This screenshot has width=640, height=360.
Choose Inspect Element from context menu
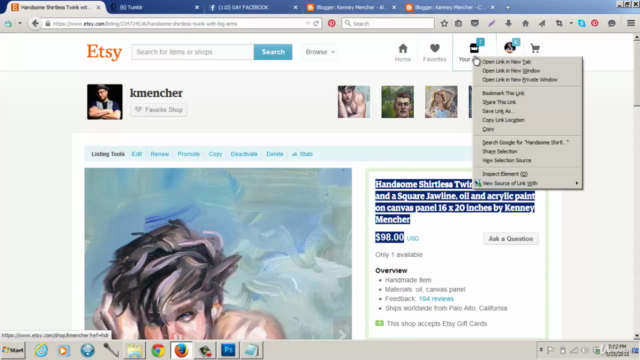[527, 174]
